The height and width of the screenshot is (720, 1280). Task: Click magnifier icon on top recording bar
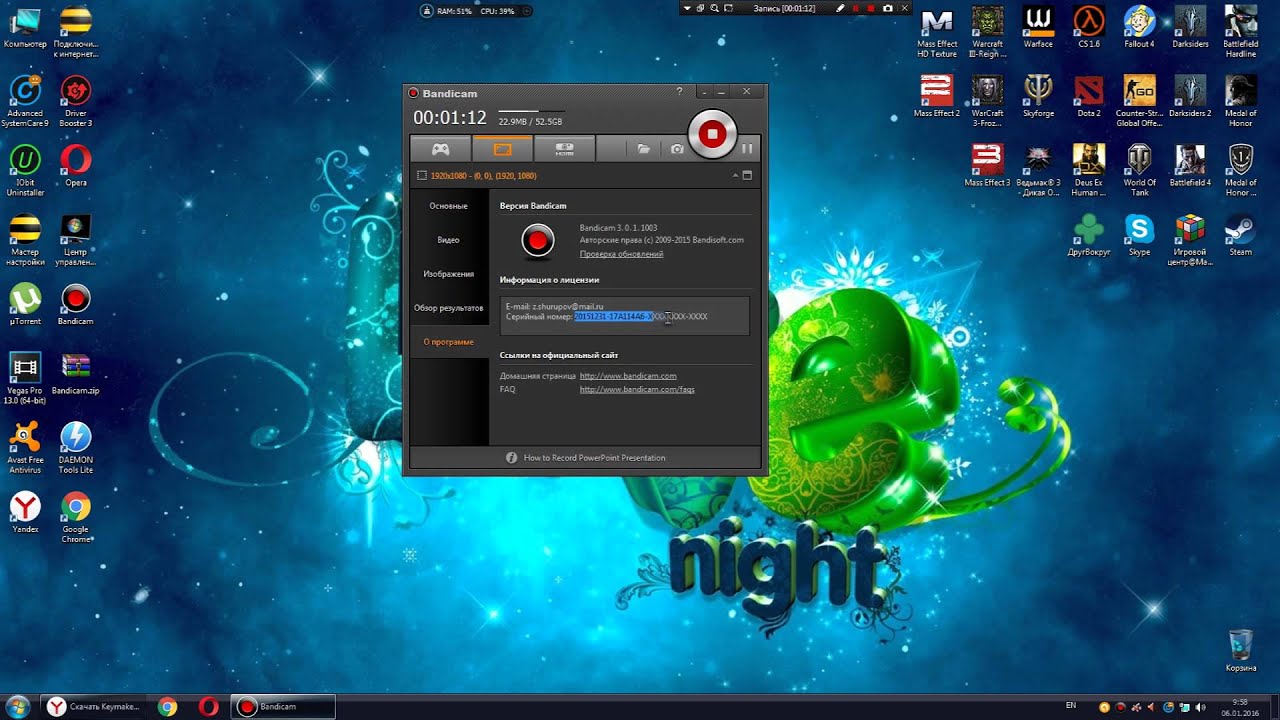(x=715, y=8)
